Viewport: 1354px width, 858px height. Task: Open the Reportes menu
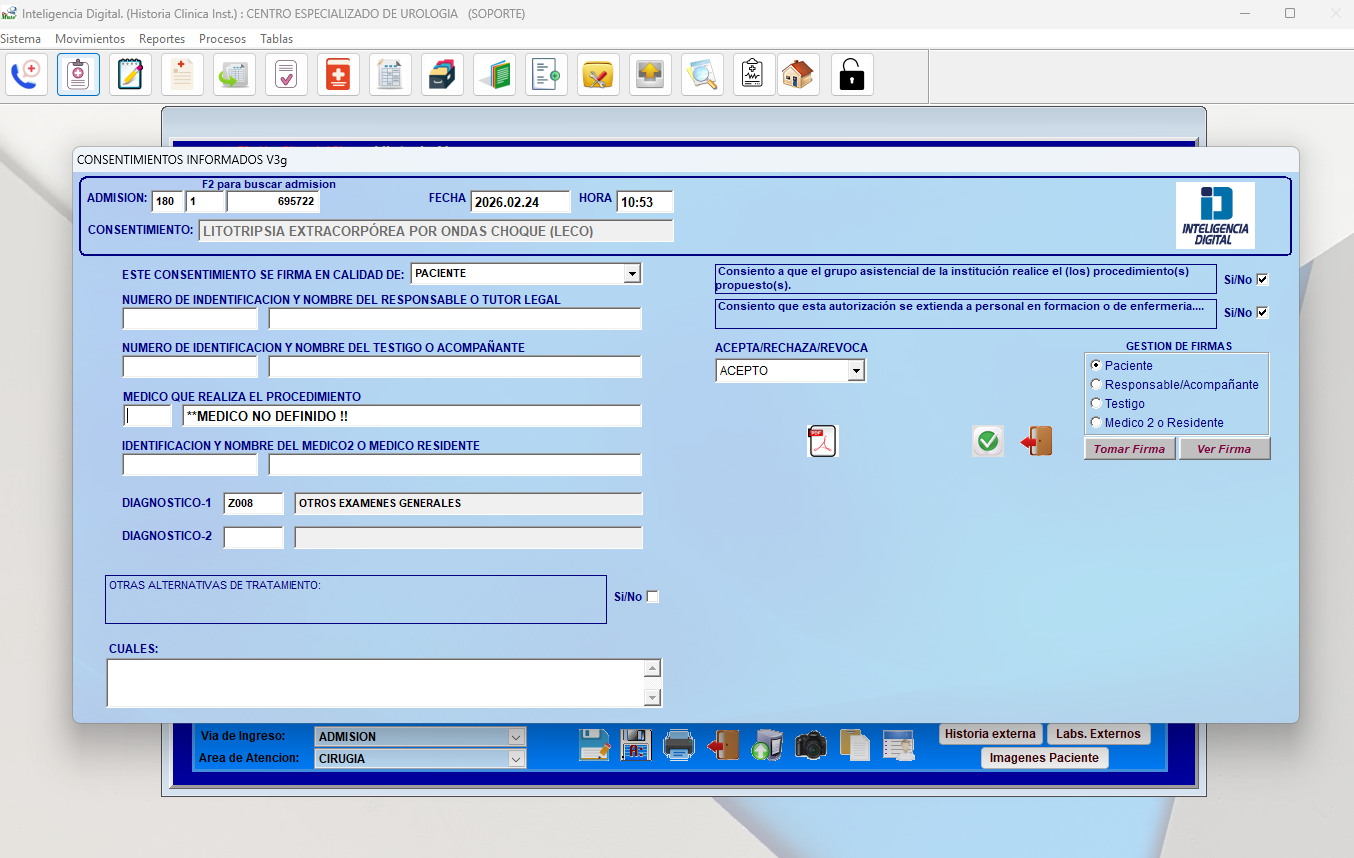[x=162, y=39]
